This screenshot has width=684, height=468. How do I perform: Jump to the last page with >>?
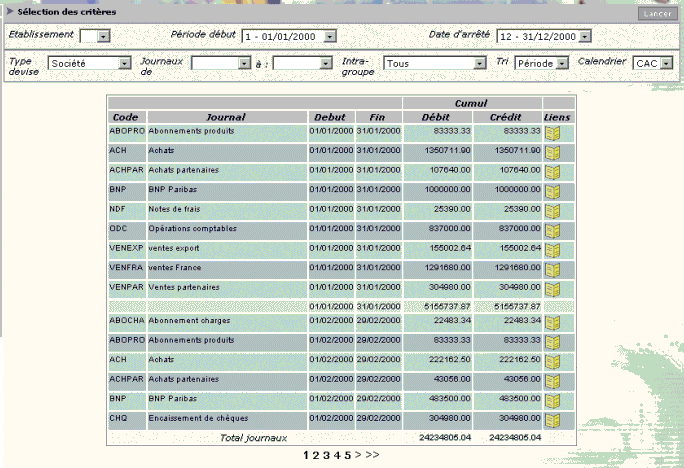pyautogui.click(x=372, y=455)
